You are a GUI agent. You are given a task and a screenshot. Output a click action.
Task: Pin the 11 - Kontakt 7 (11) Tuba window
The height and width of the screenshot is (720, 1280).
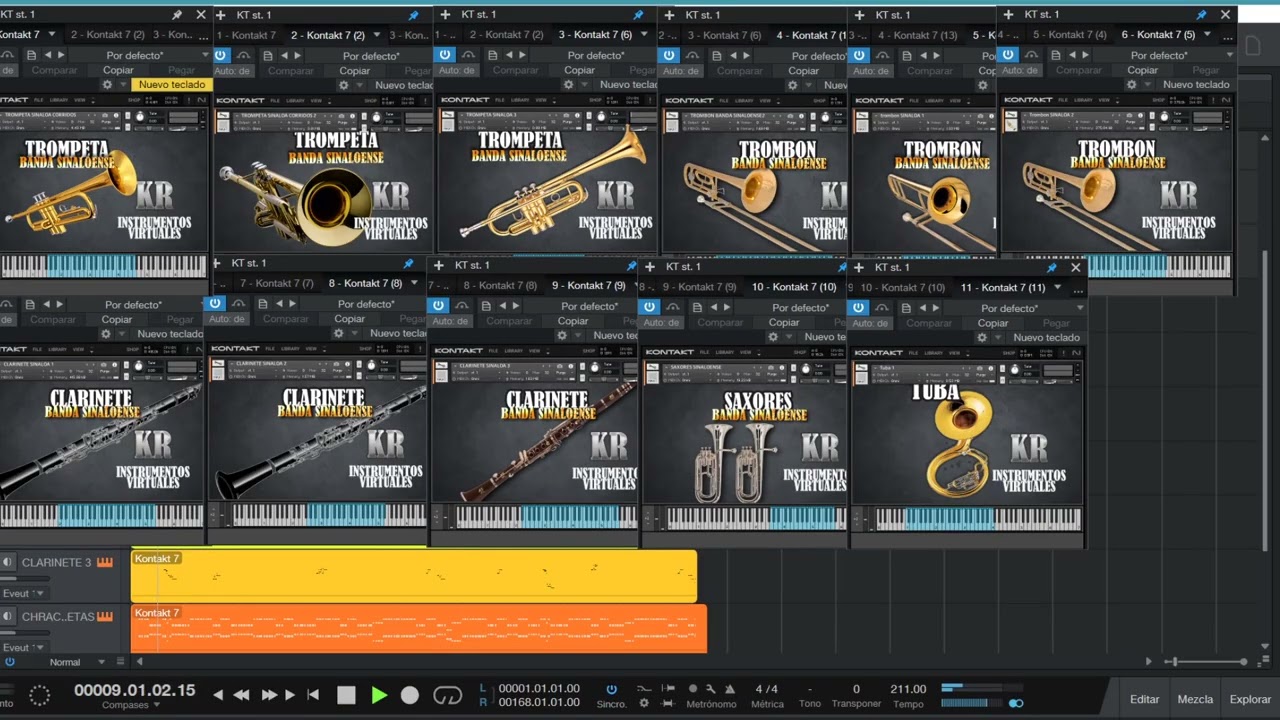tap(1051, 268)
